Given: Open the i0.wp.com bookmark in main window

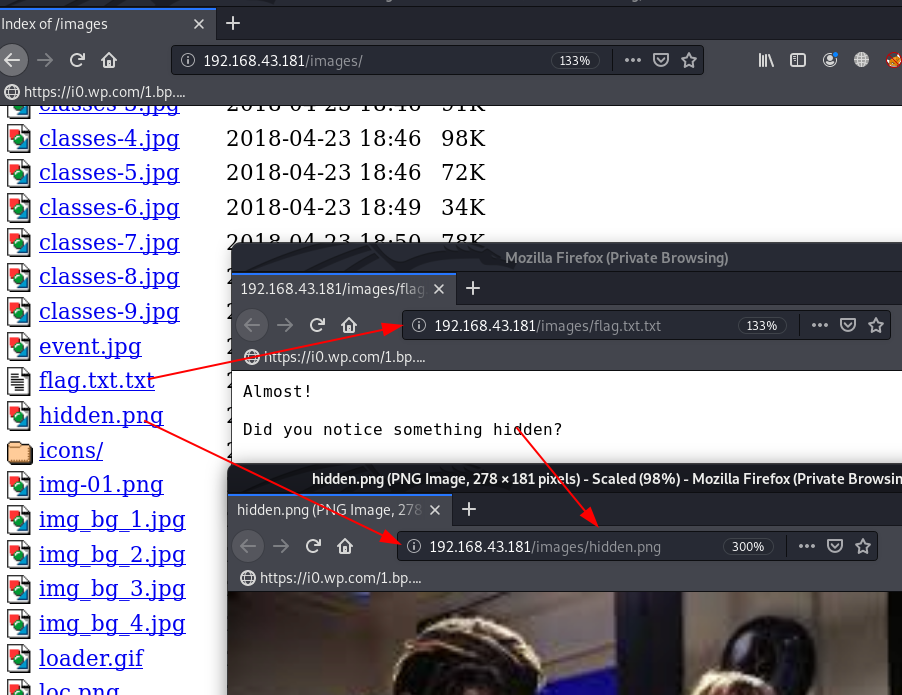Looking at the screenshot, I should pyautogui.click(x=95, y=92).
